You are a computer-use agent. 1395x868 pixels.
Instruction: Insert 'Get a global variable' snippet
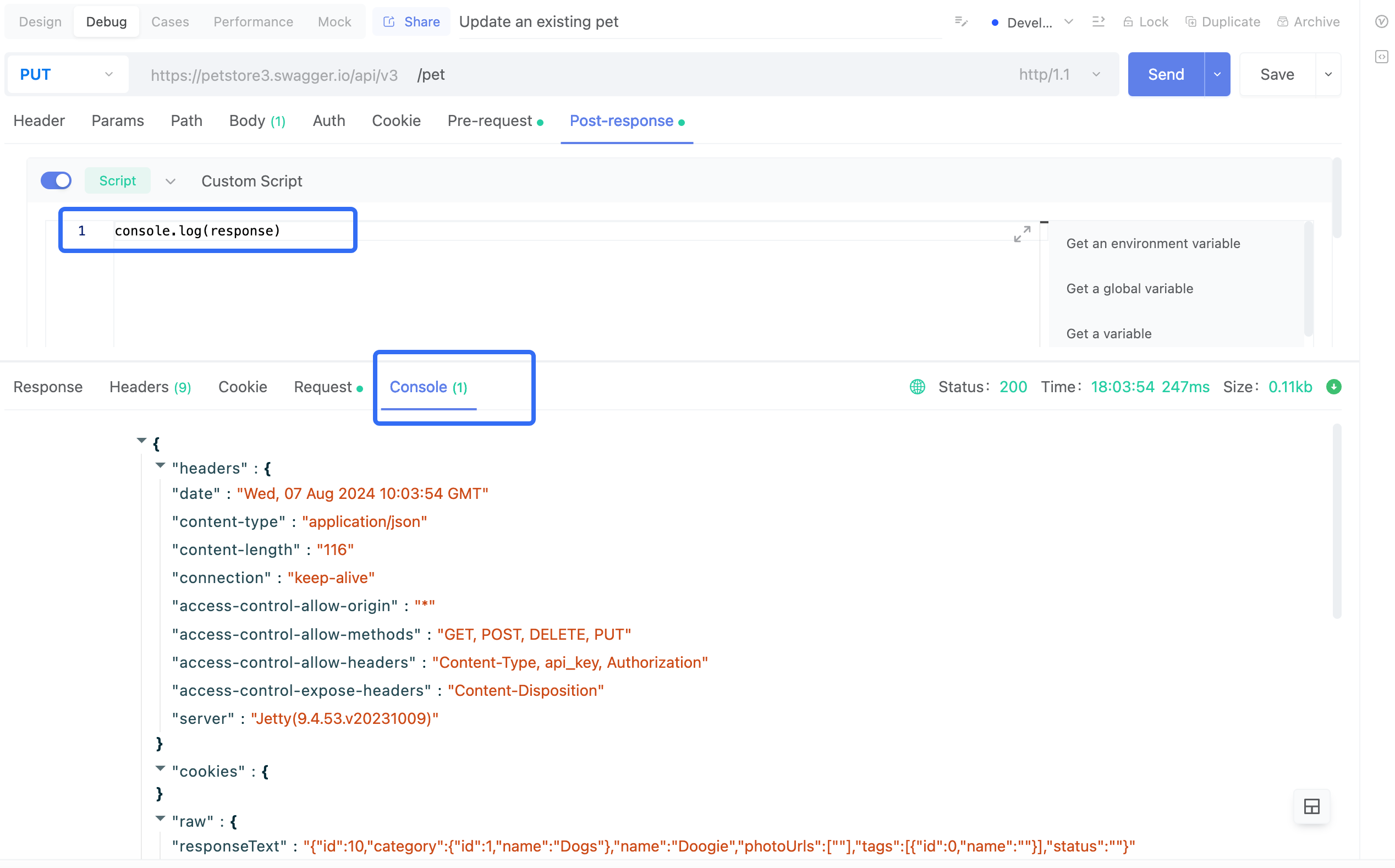click(1130, 289)
